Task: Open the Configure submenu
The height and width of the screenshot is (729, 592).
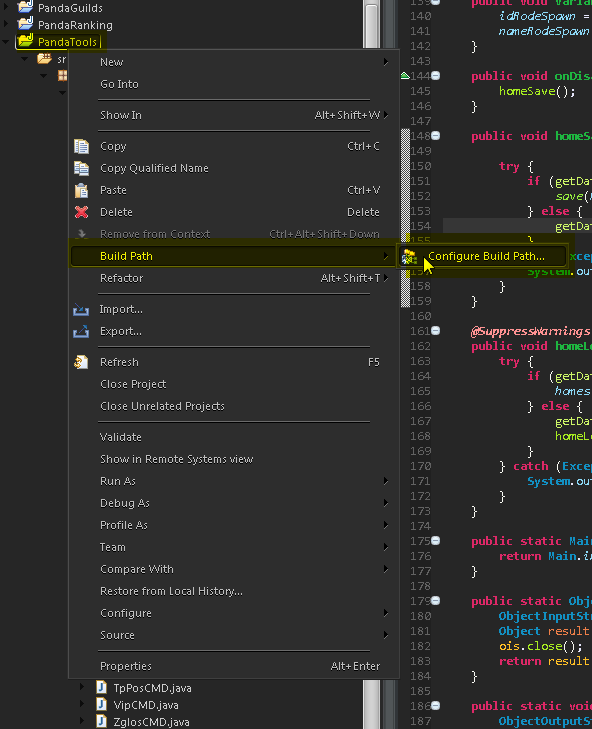Action: pyautogui.click(x=234, y=613)
